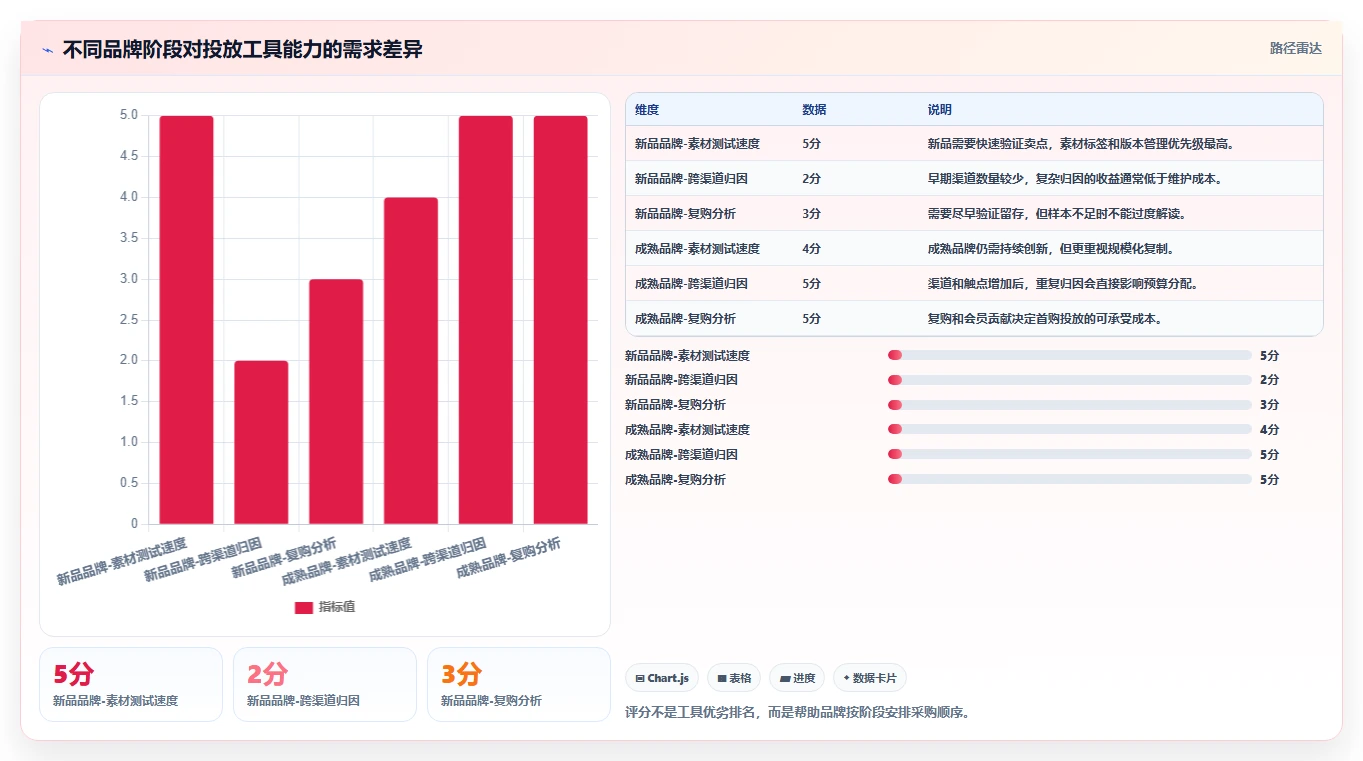Image resolution: width=1363 pixels, height=761 pixels.
Task: Click progress bar for 成熟品牌-素材测试速度
Action: click(1070, 430)
